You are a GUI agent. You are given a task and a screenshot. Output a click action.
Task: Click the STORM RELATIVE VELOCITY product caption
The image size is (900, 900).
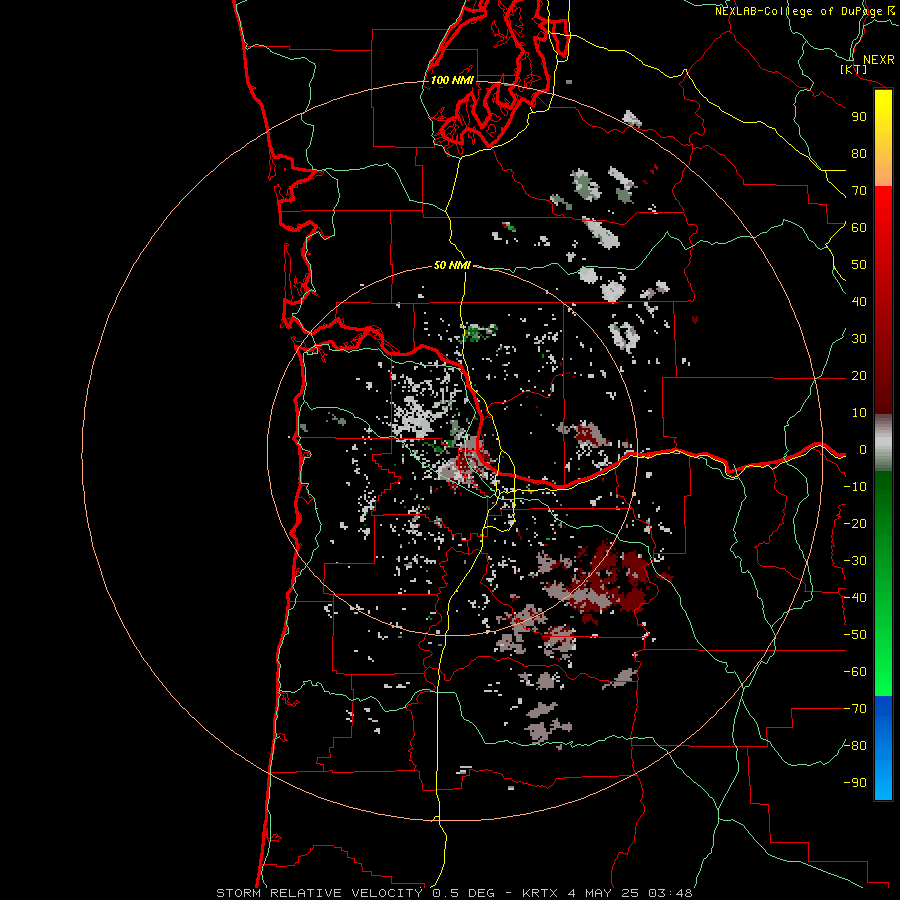tap(454, 893)
